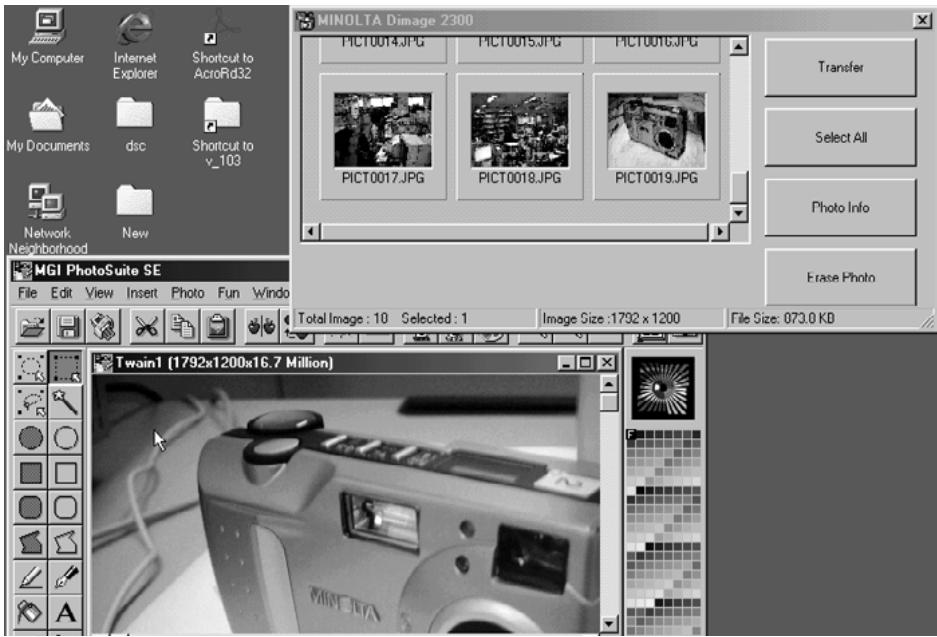Image resolution: width=937 pixels, height=637 pixels.
Task: Select the New folder on desktop
Action: (x=135, y=212)
